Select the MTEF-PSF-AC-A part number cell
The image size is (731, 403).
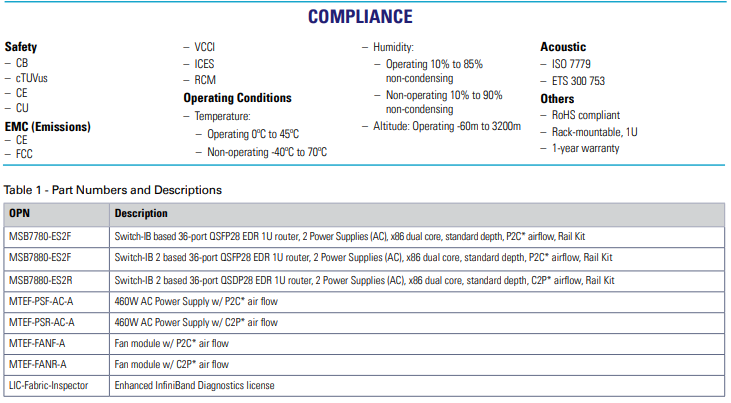point(42,300)
